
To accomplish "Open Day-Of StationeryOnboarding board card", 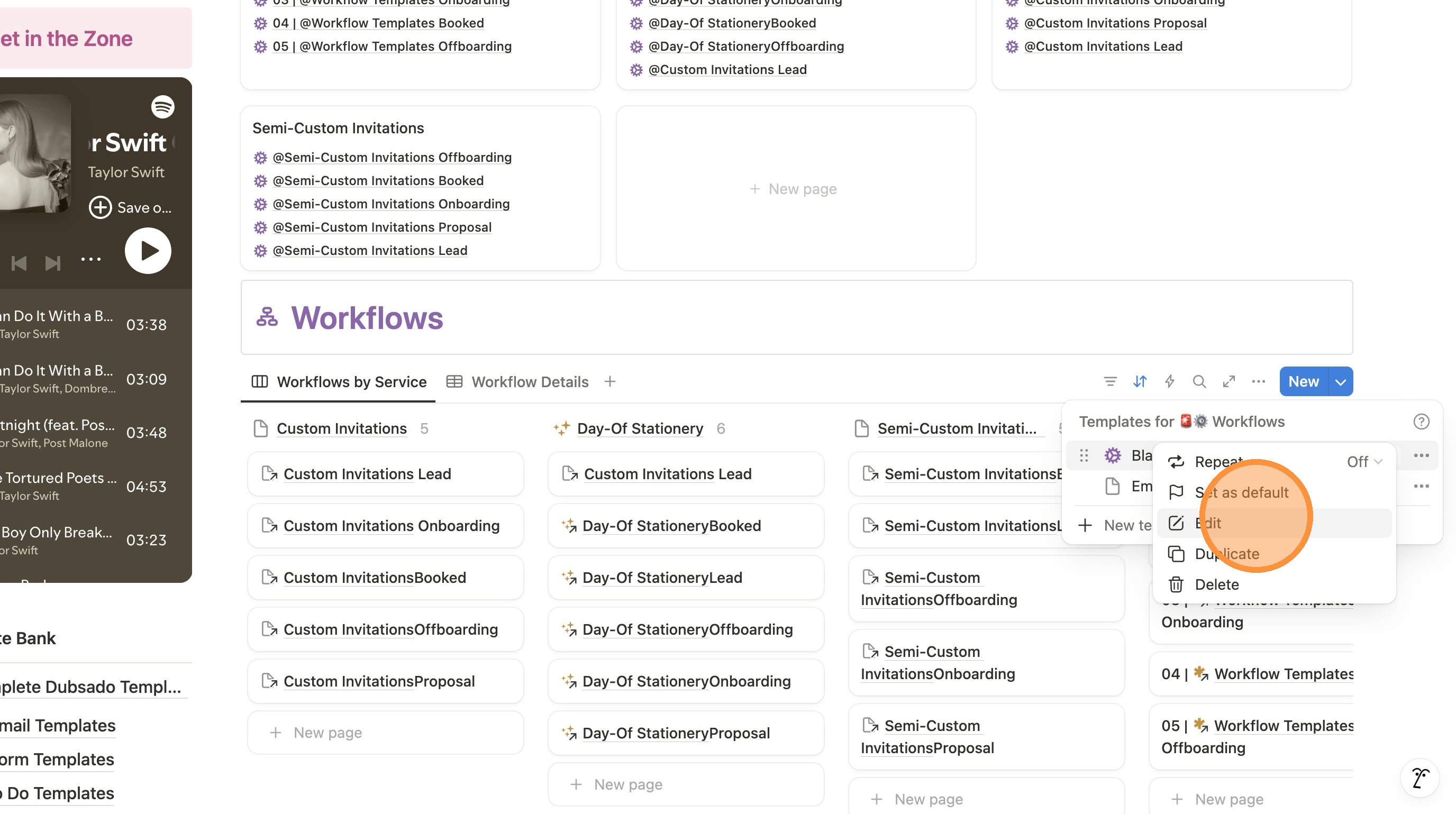I will [x=686, y=681].
